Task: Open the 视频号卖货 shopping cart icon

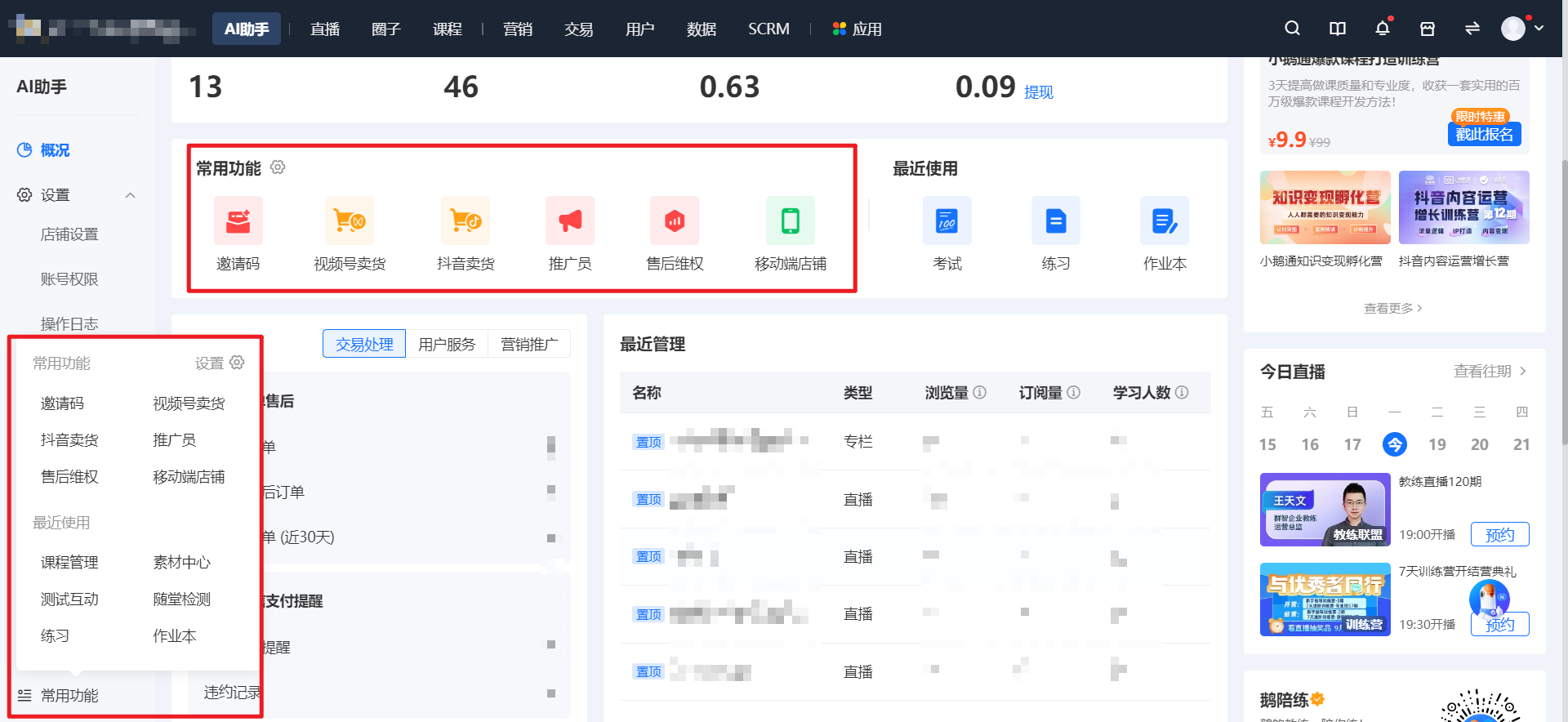Action: pos(350,221)
